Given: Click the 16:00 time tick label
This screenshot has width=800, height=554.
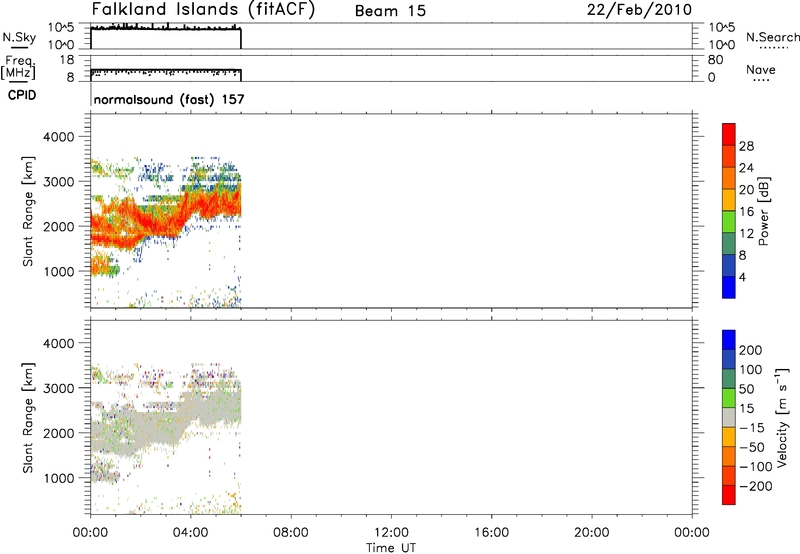Looking at the screenshot, I should tap(491, 533).
